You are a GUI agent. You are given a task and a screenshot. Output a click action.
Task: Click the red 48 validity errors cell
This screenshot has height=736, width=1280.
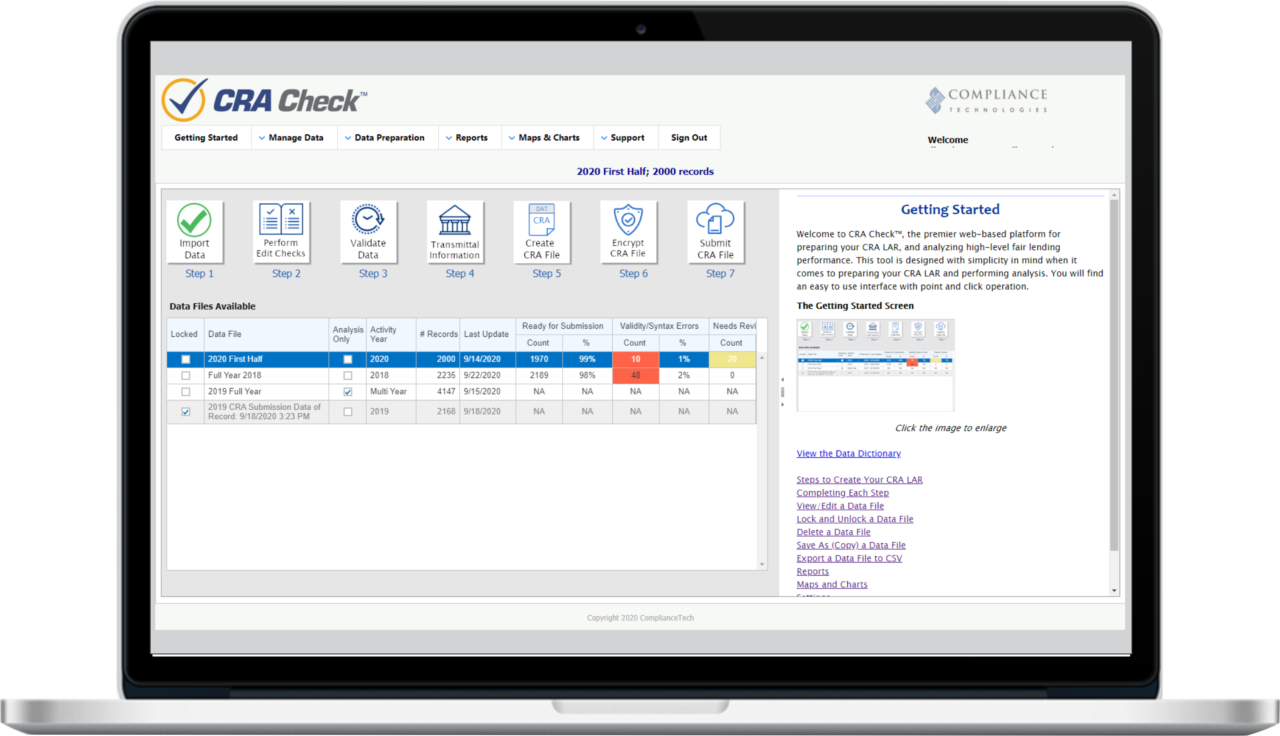pos(635,376)
